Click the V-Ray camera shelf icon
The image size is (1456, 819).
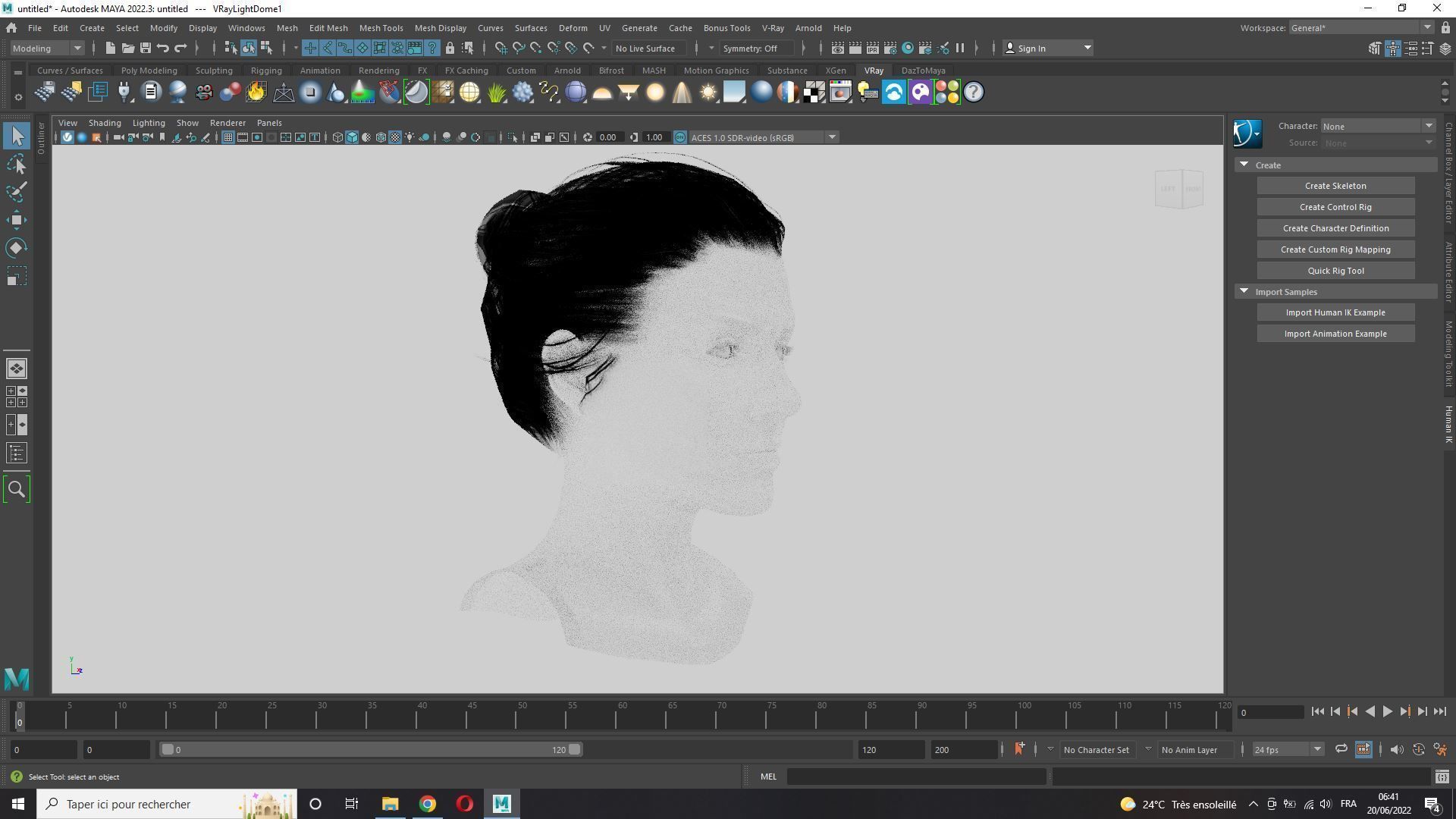point(203,93)
